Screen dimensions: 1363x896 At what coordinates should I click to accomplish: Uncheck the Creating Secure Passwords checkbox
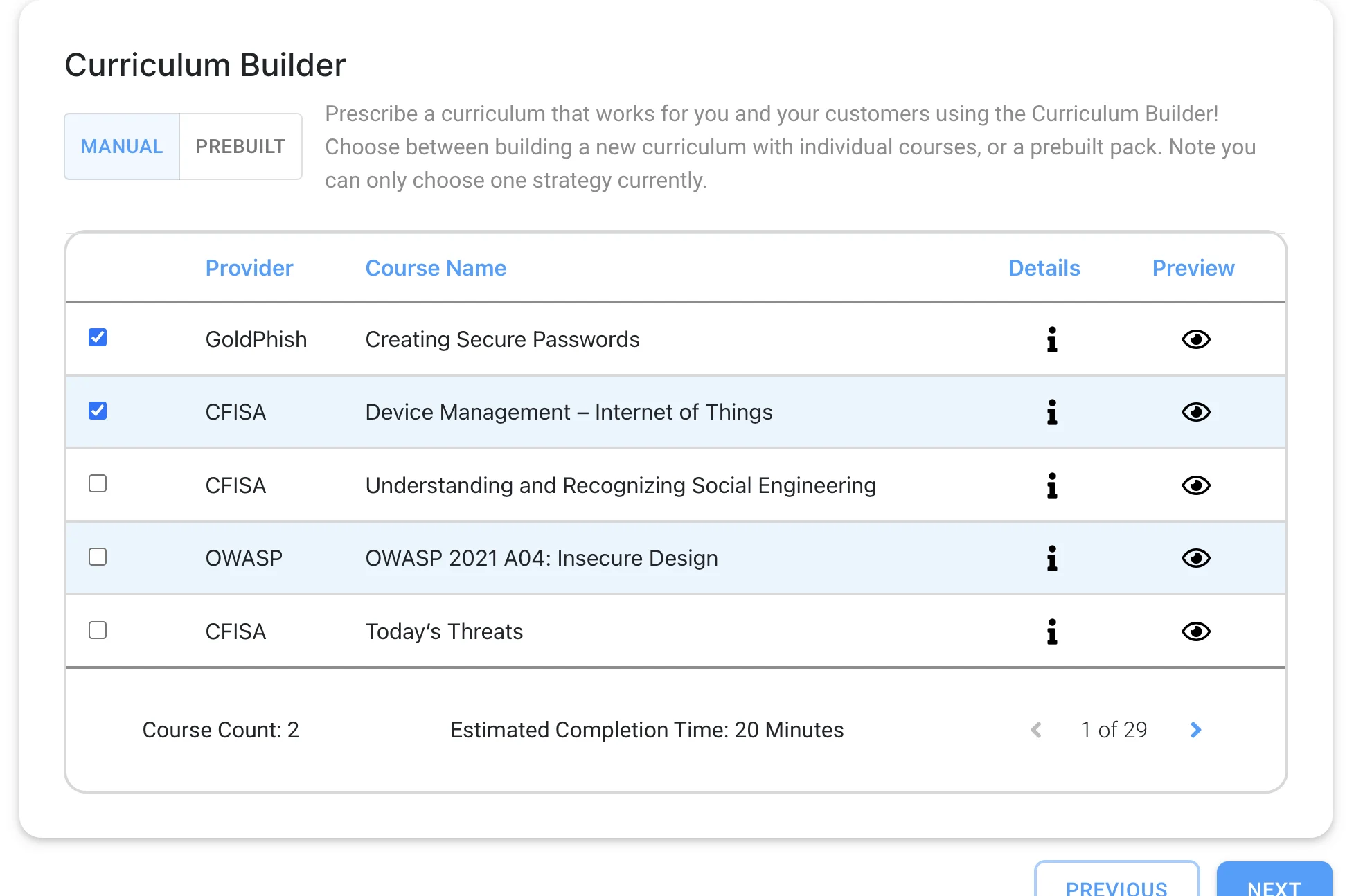coord(98,338)
